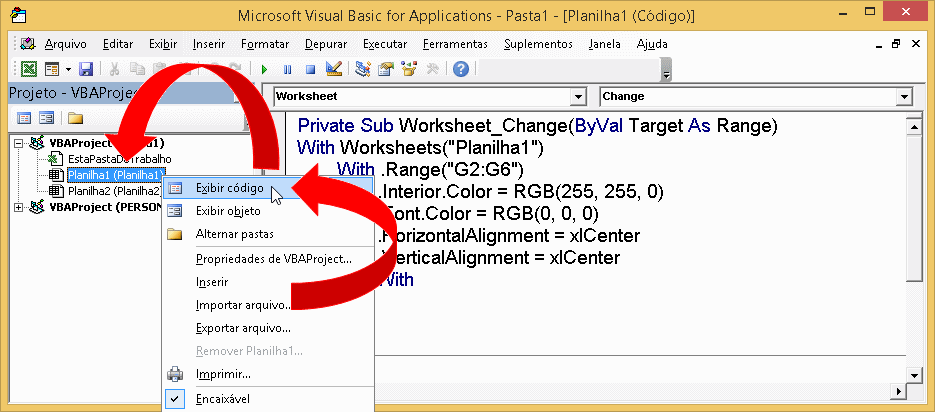Open the Insert object dropdown arrow in toolbar
Viewport: 935px width, 412px height.
point(68,69)
